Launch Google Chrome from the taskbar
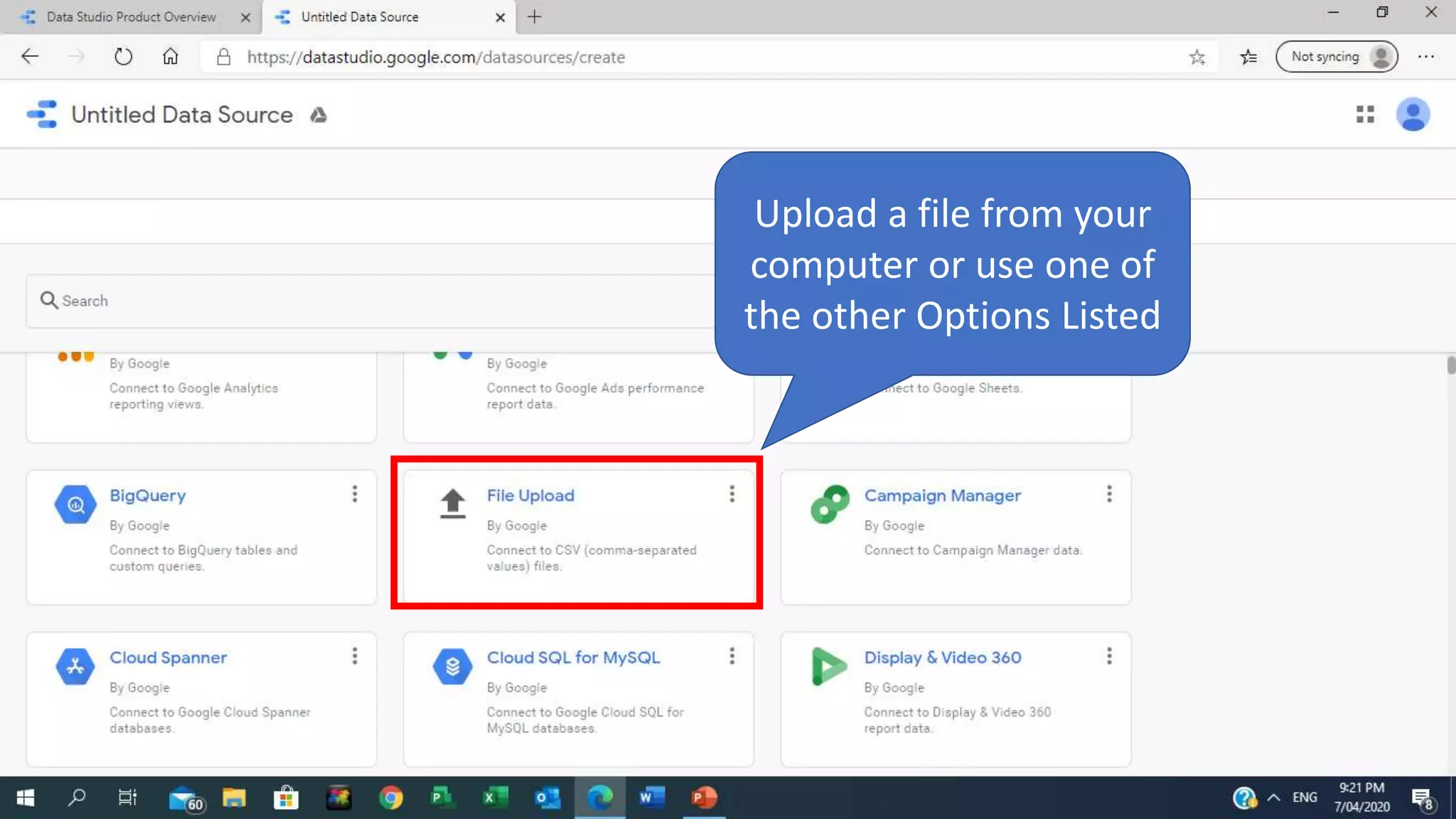This screenshot has height=819, width=1456. 390,798
